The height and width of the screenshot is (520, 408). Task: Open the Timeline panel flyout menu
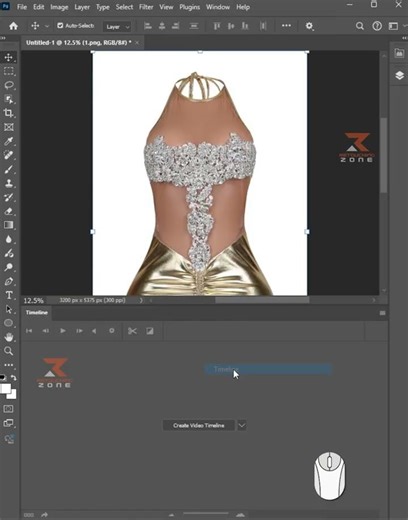(382, 313)
